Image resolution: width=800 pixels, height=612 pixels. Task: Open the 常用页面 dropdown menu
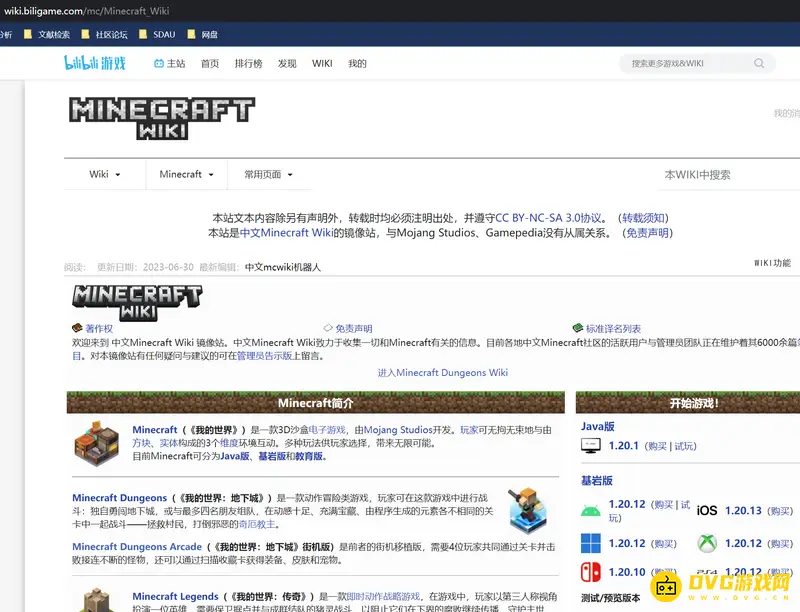[268, 174]
